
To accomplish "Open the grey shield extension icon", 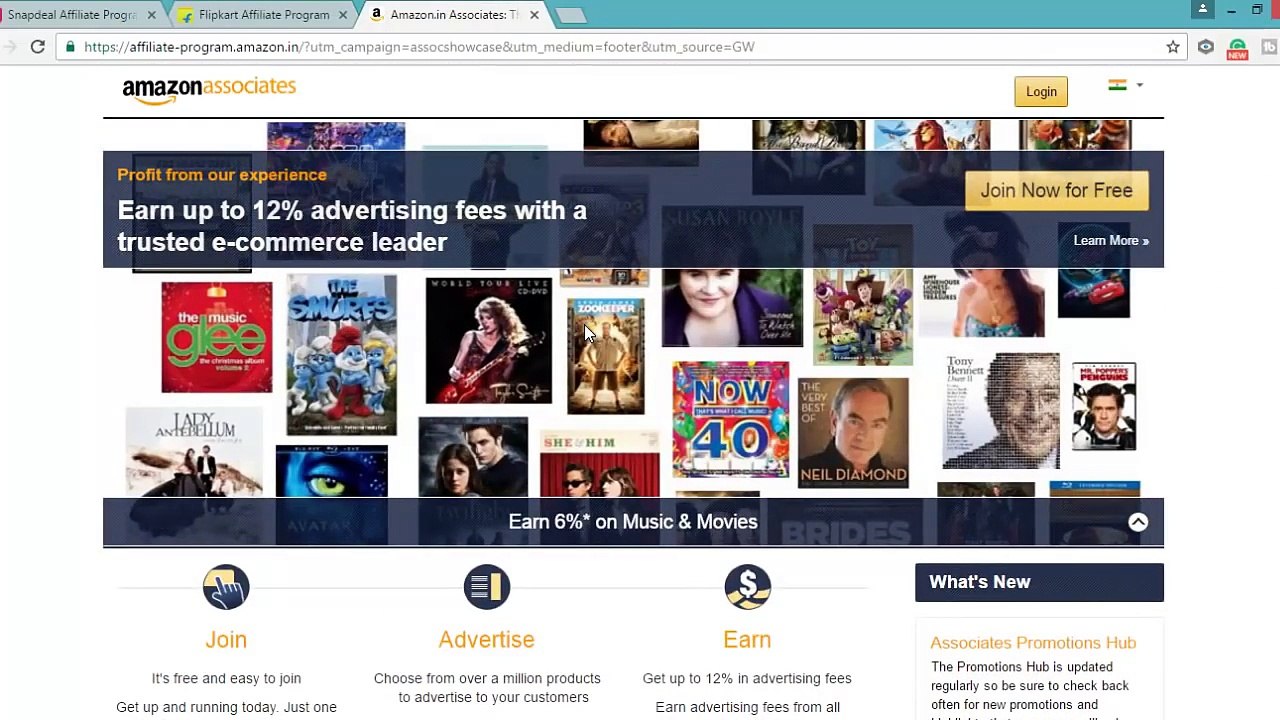I will pos(1206,47).
